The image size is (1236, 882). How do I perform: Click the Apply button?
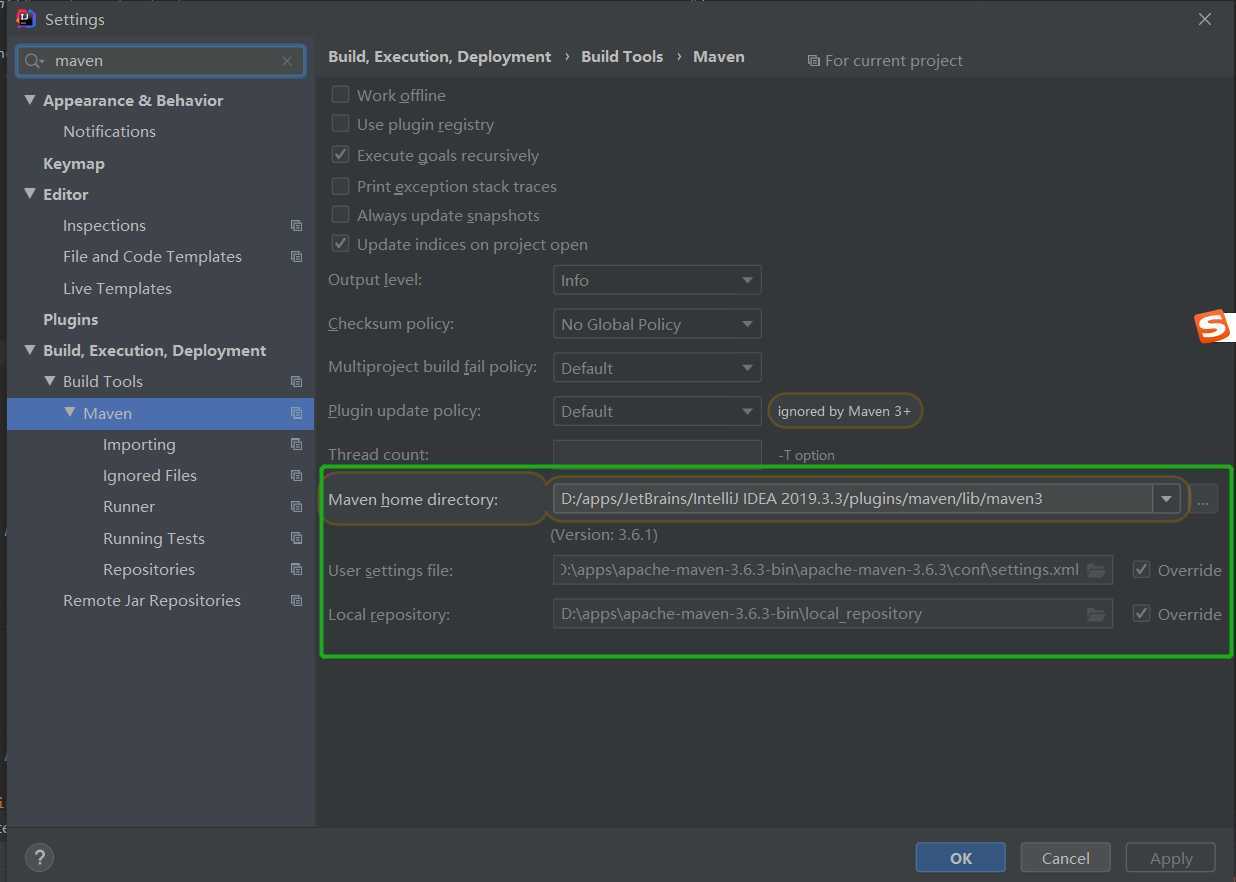pyautogui.click(x=1171, y=858)
